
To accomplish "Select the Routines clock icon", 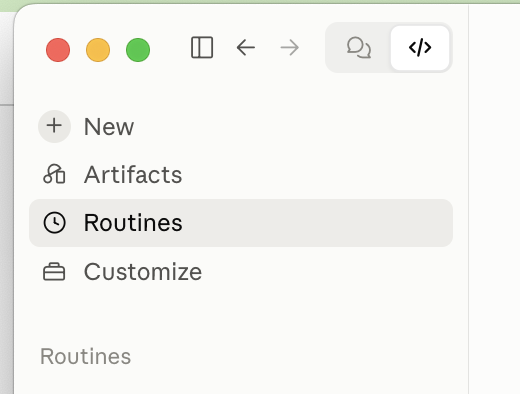I will coord(54,223).
